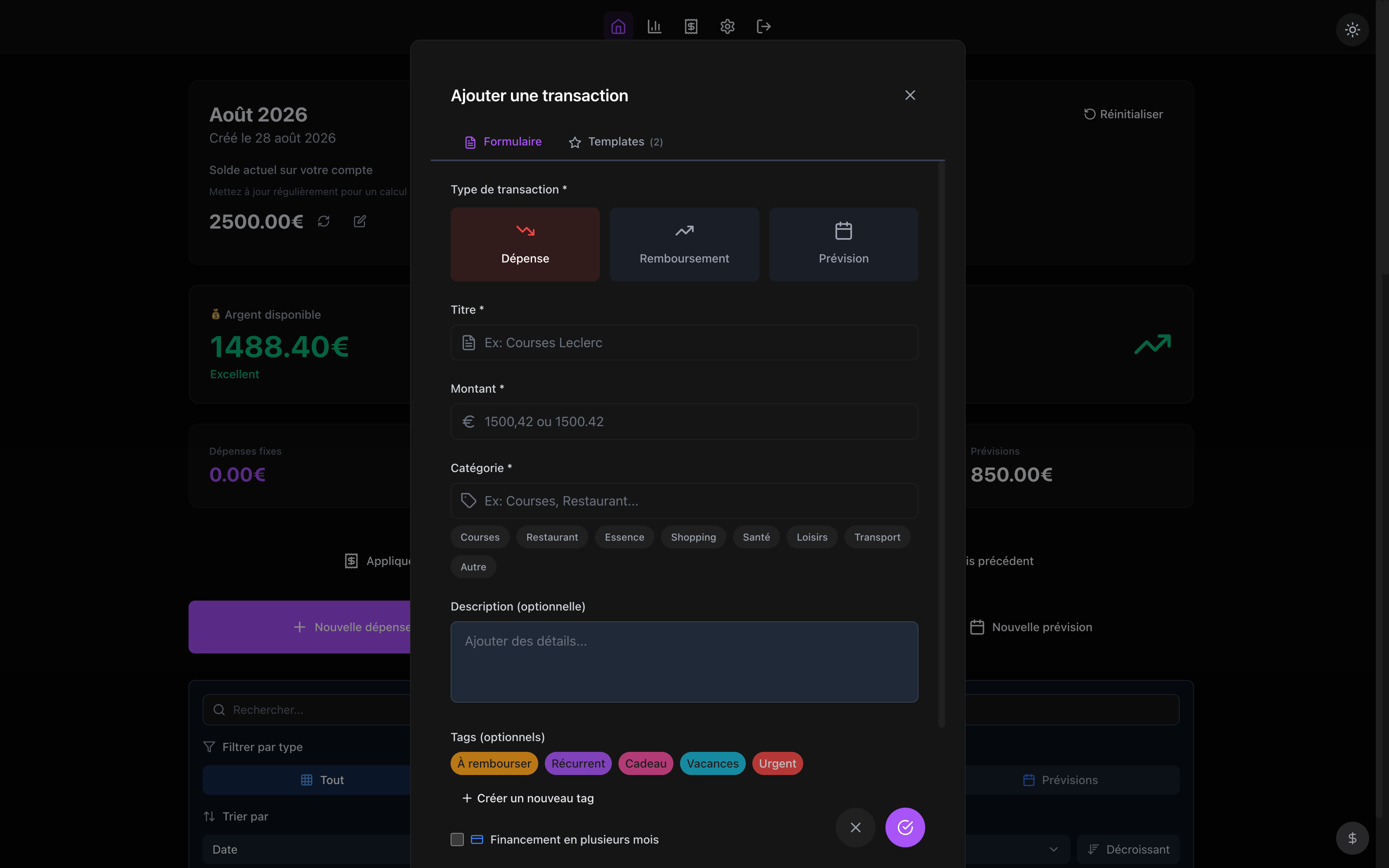Viewport: 1389px width, 868px height.
Task: Click Créer un nouveau tag
Action: (528, 799)
